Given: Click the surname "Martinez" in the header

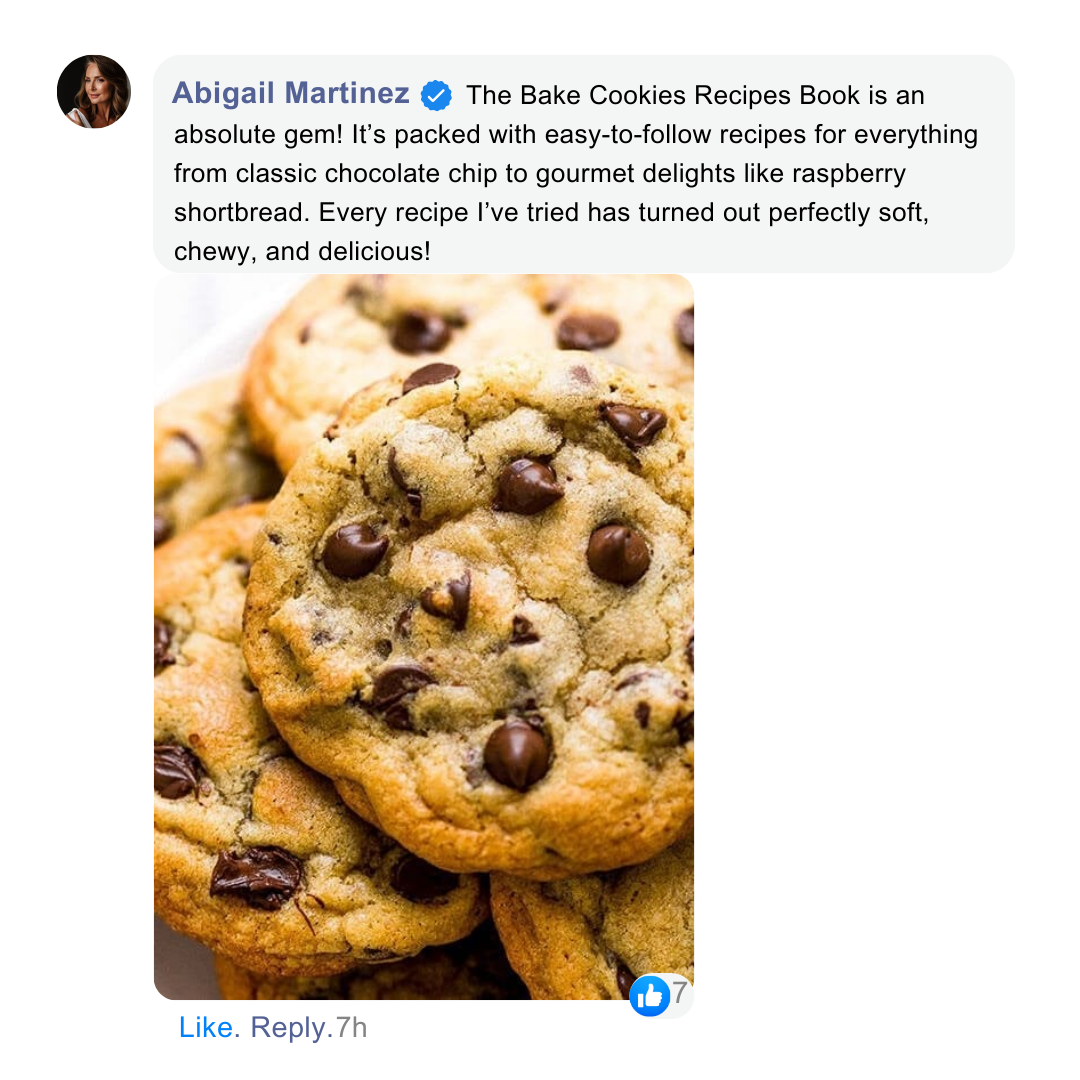Looking at the screenshot, I should [x=346, y=93].
